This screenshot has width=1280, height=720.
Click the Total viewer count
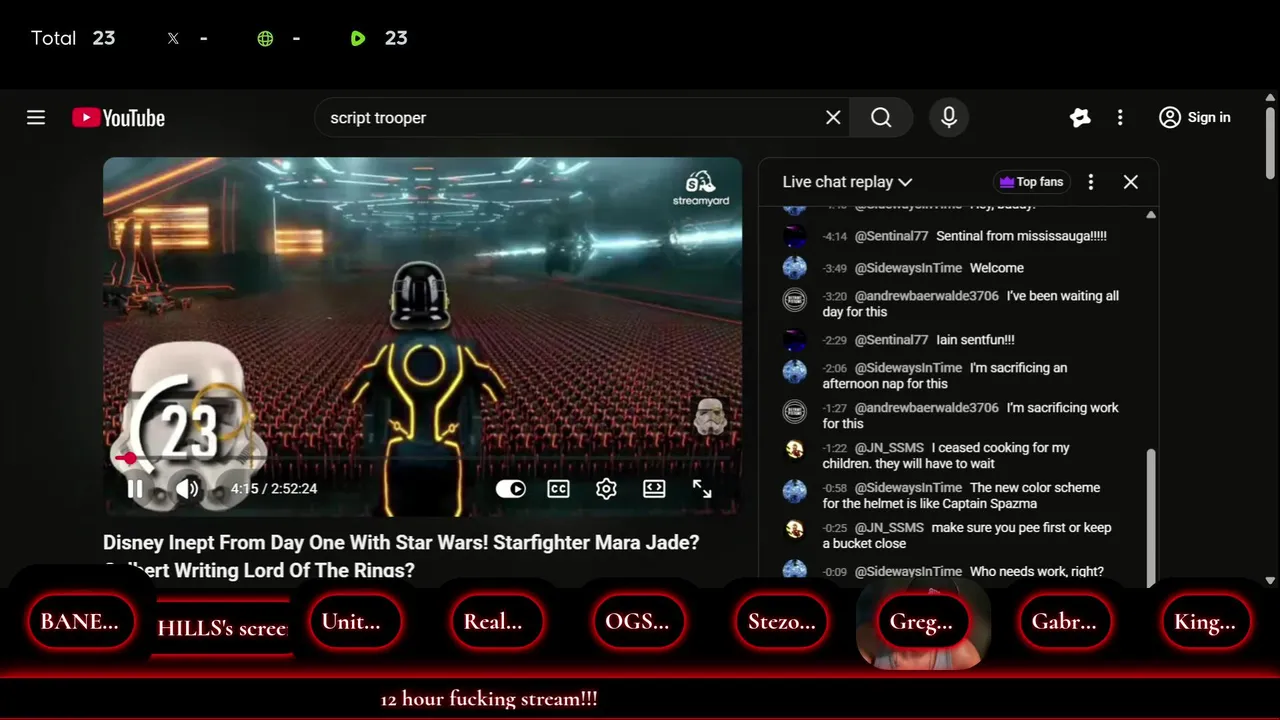73,38
